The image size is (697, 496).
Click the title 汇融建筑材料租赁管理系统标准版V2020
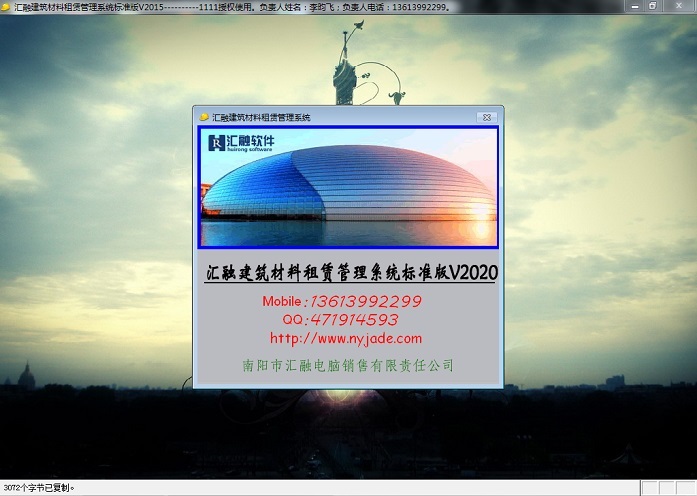[351, 272]
